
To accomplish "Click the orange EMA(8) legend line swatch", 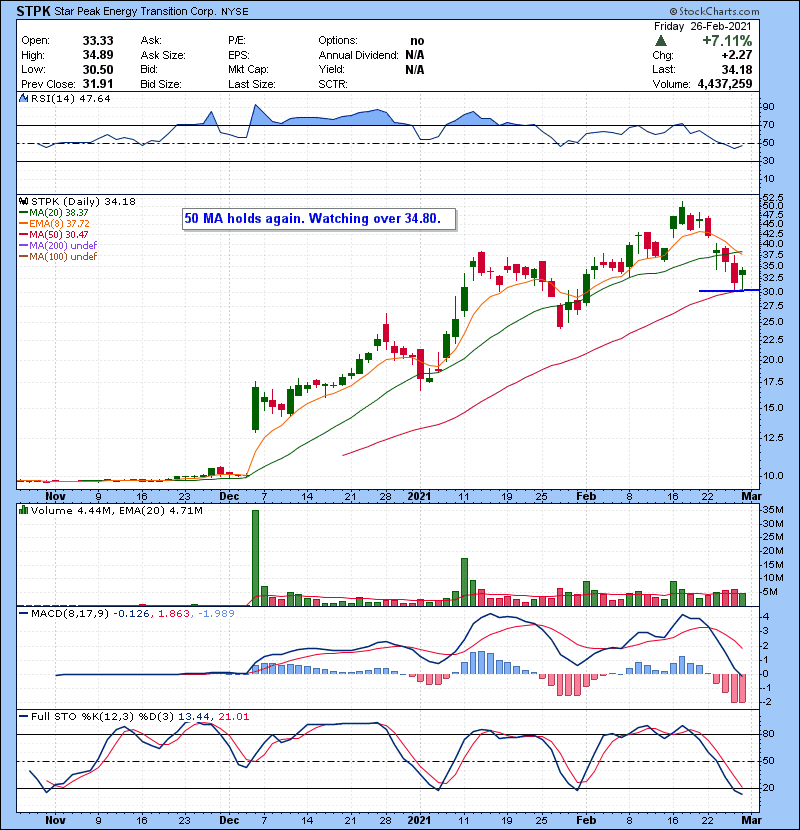I will 24,224.
